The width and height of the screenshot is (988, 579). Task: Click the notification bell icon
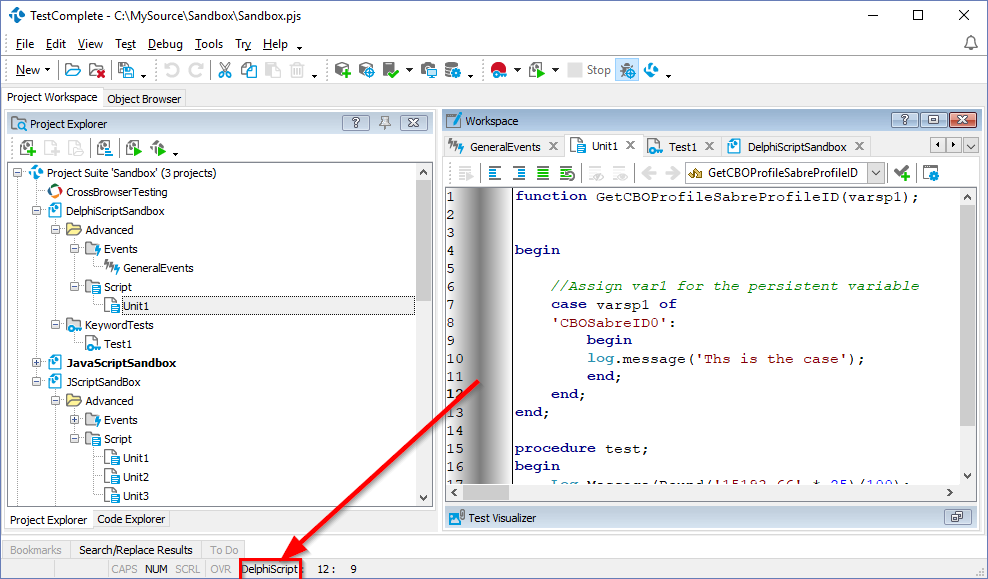click(x=970, y=43)
